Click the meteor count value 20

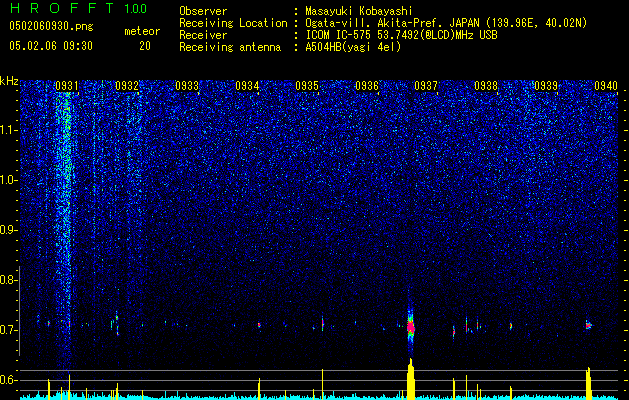click(x=145, y=46)
